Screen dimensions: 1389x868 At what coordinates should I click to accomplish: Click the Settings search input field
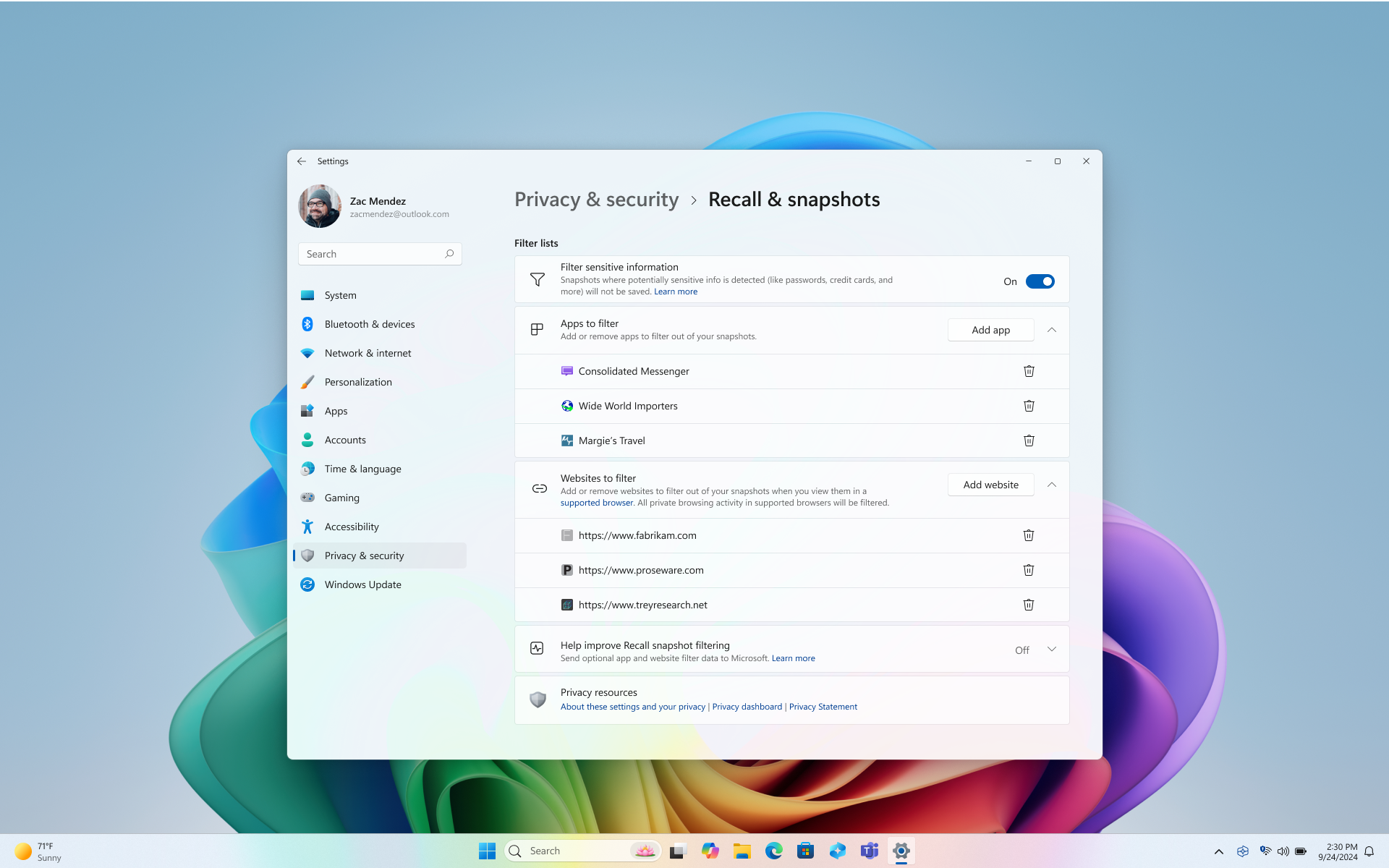point(379,254)
